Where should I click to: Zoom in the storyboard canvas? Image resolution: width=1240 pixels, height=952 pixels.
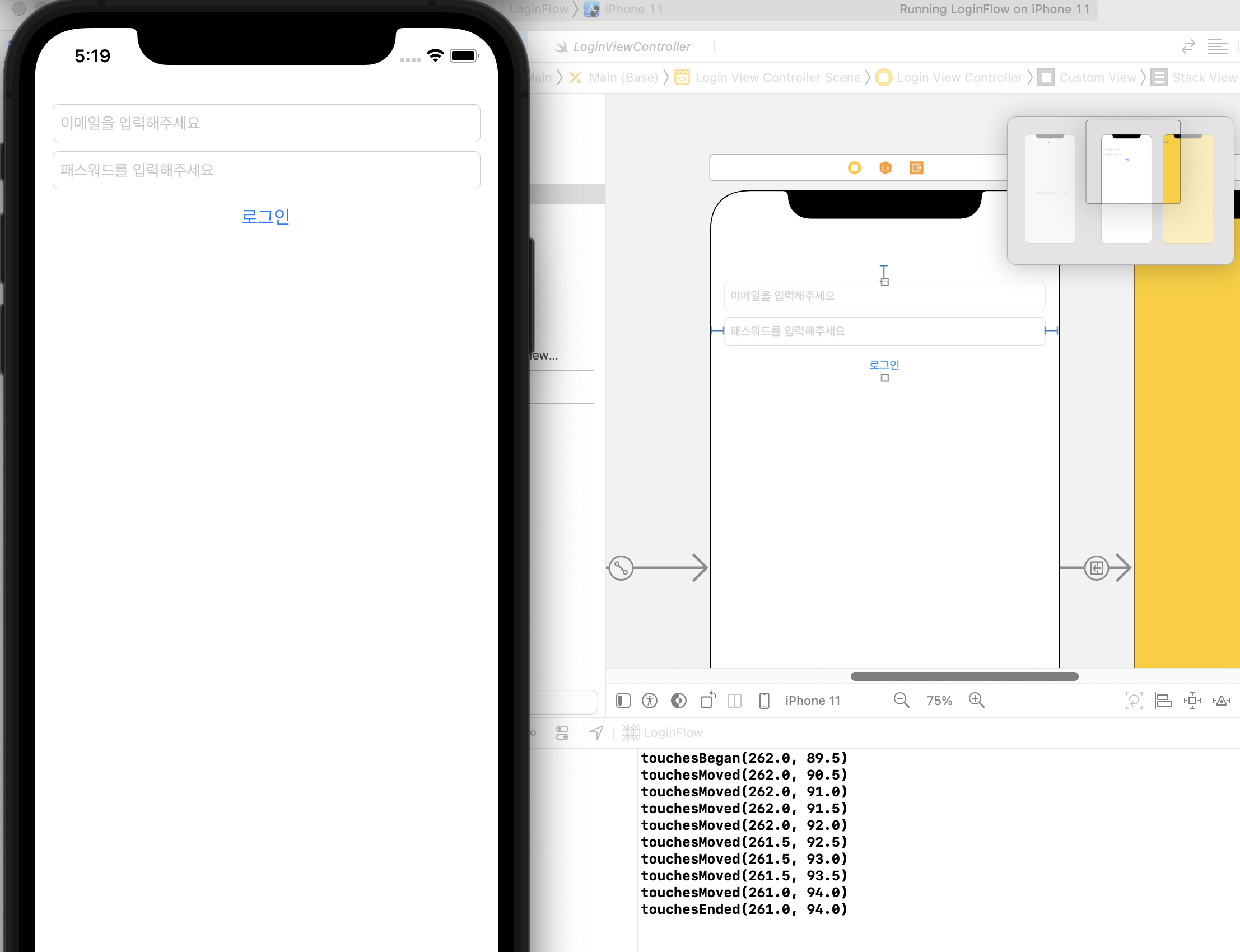click(x=976, y=701)
